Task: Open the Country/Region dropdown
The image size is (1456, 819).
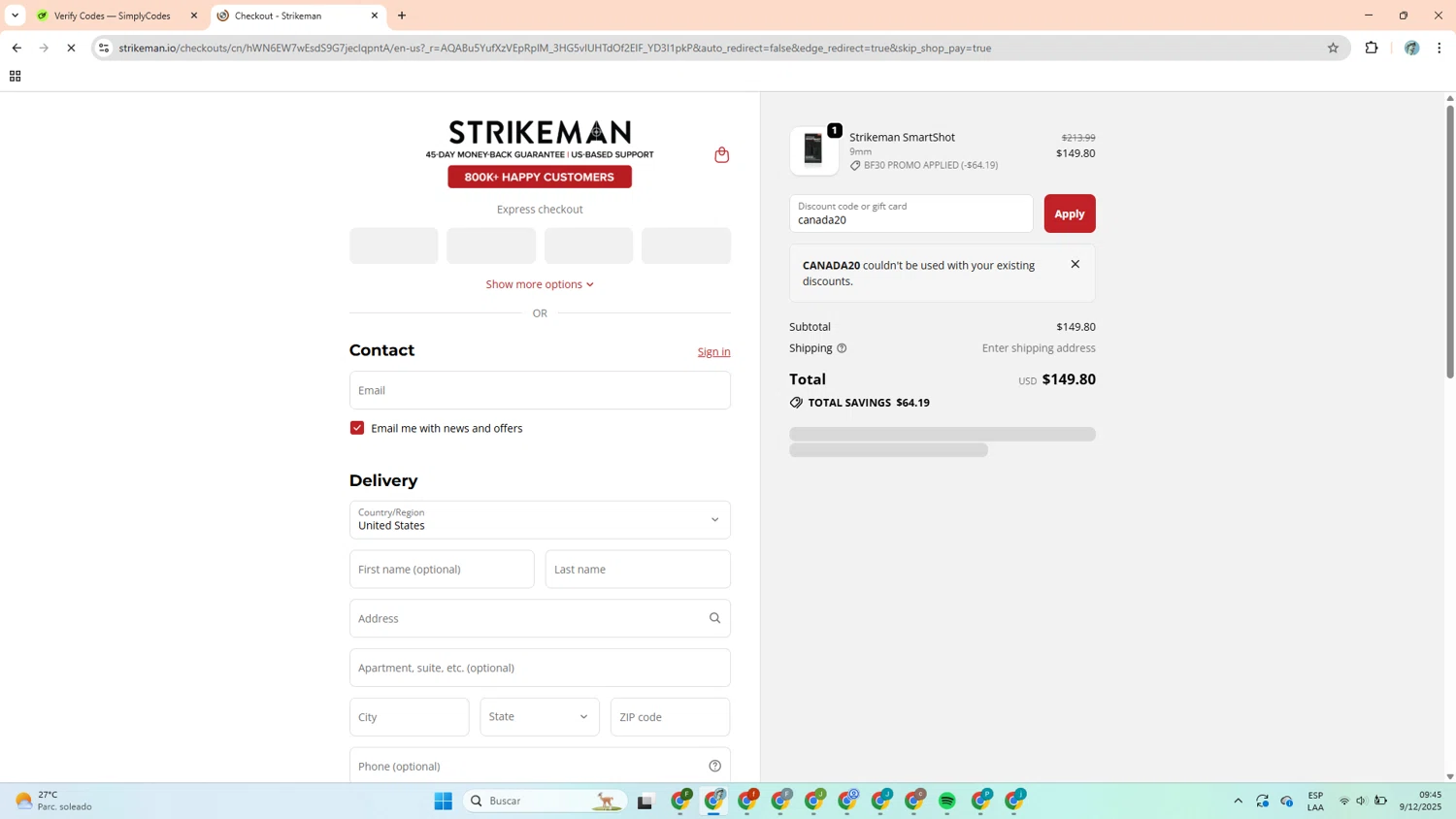Action: click(x=540, y=520)
